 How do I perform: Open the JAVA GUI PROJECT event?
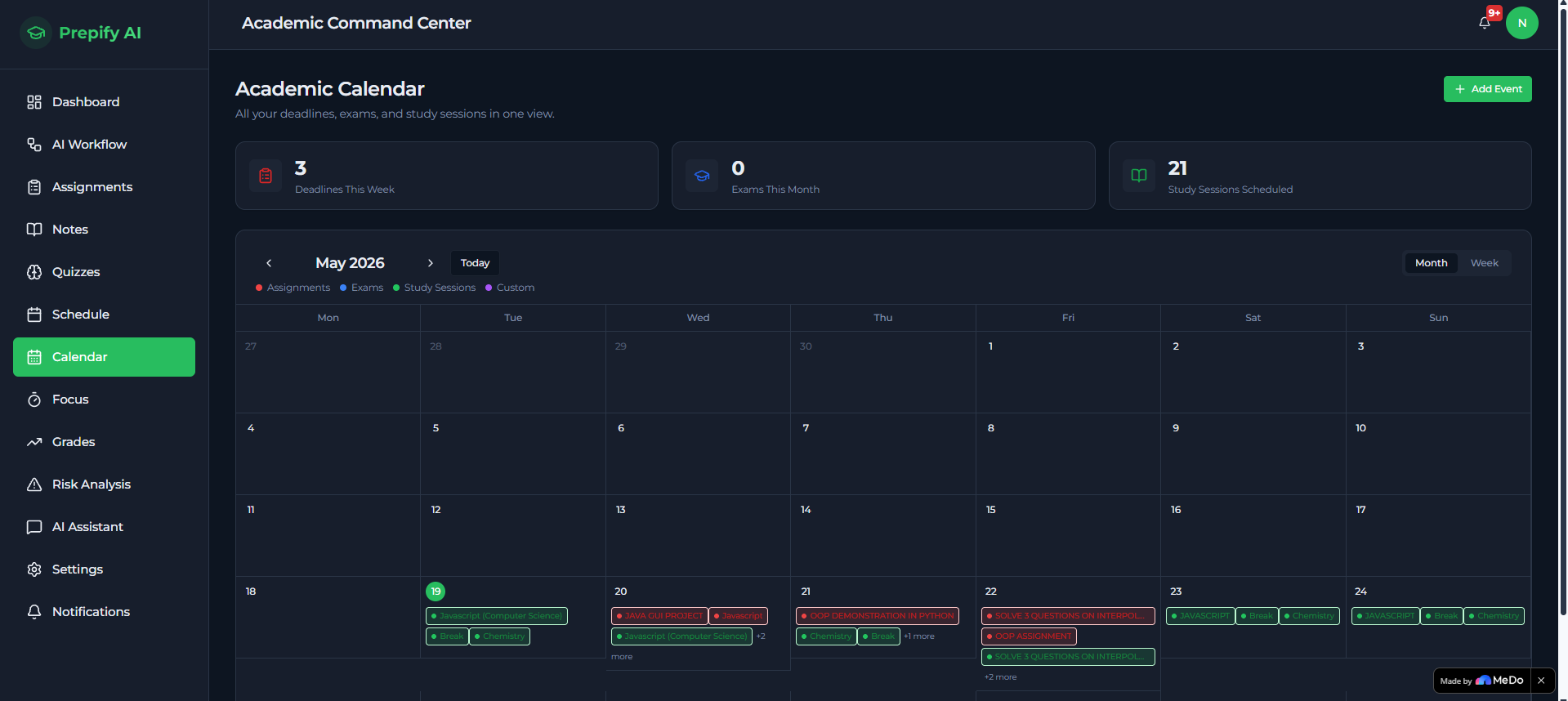coord(659,616)
